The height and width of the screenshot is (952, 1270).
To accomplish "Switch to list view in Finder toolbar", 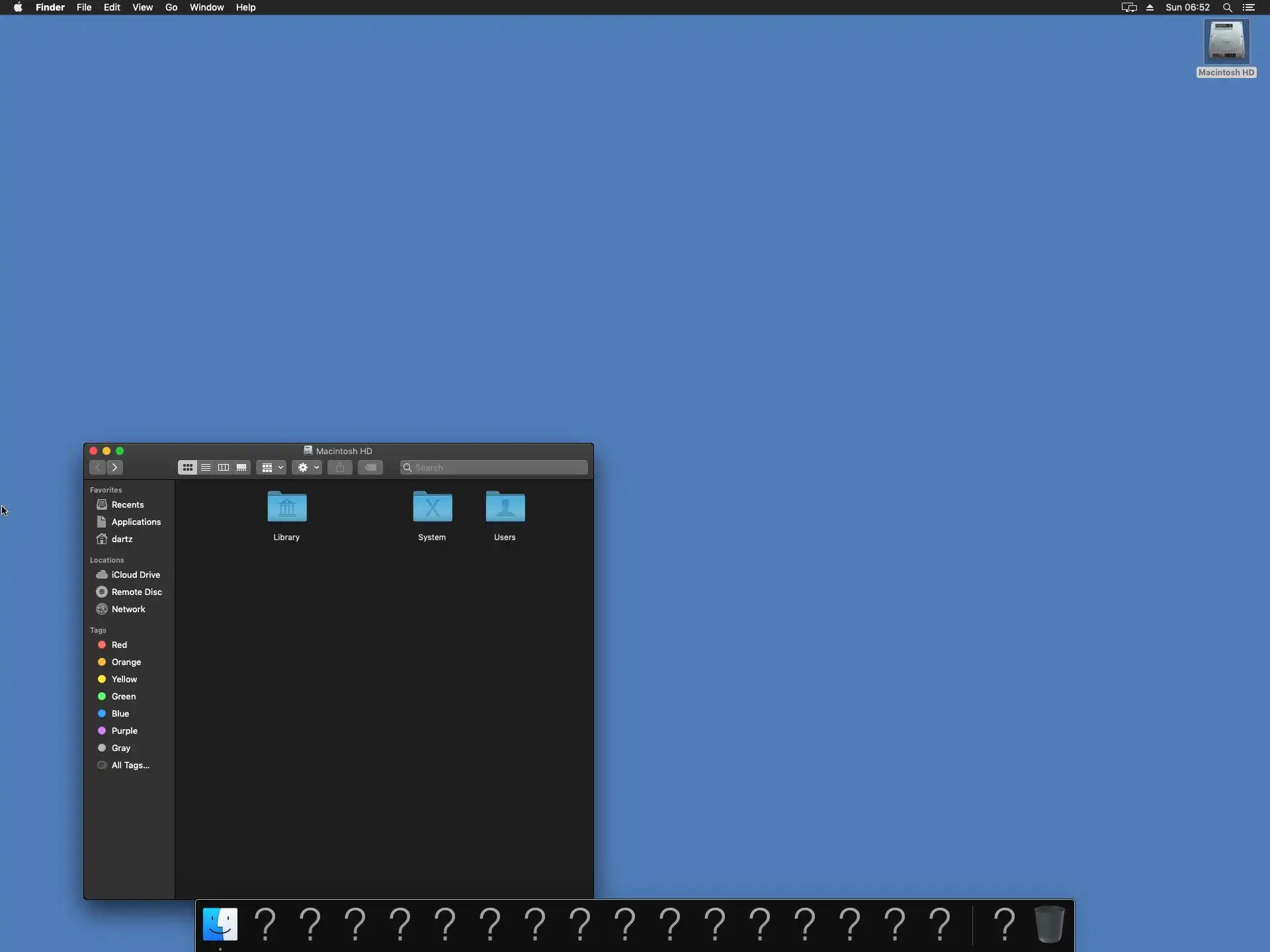I will pos(206,467).
